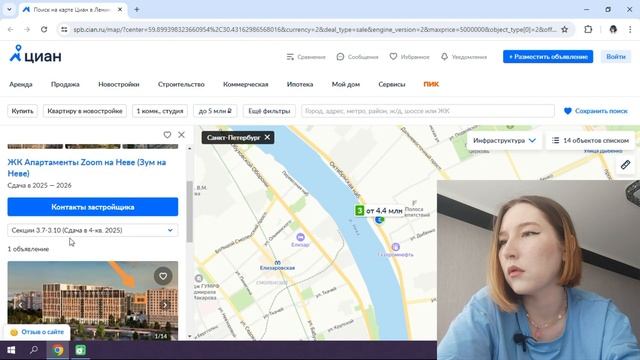Open Windows taskbar search
The image size is (640, 360).
coord(34,350)
